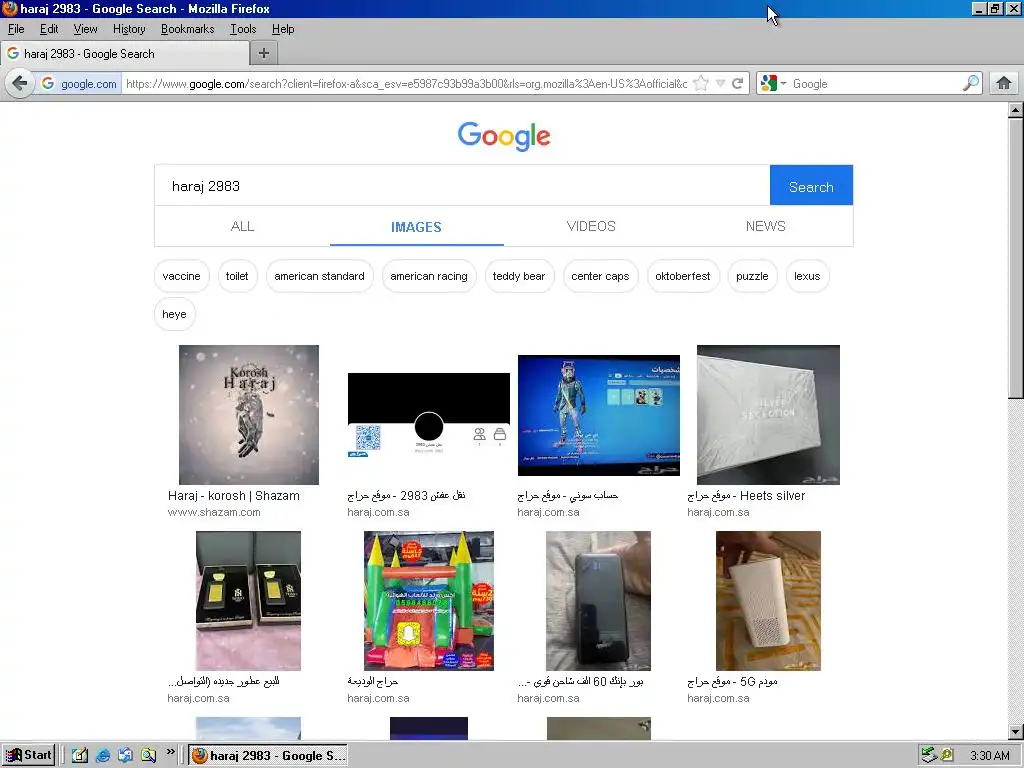
Task: Open the www.shazam.com source link
Action: click(214, 512)
